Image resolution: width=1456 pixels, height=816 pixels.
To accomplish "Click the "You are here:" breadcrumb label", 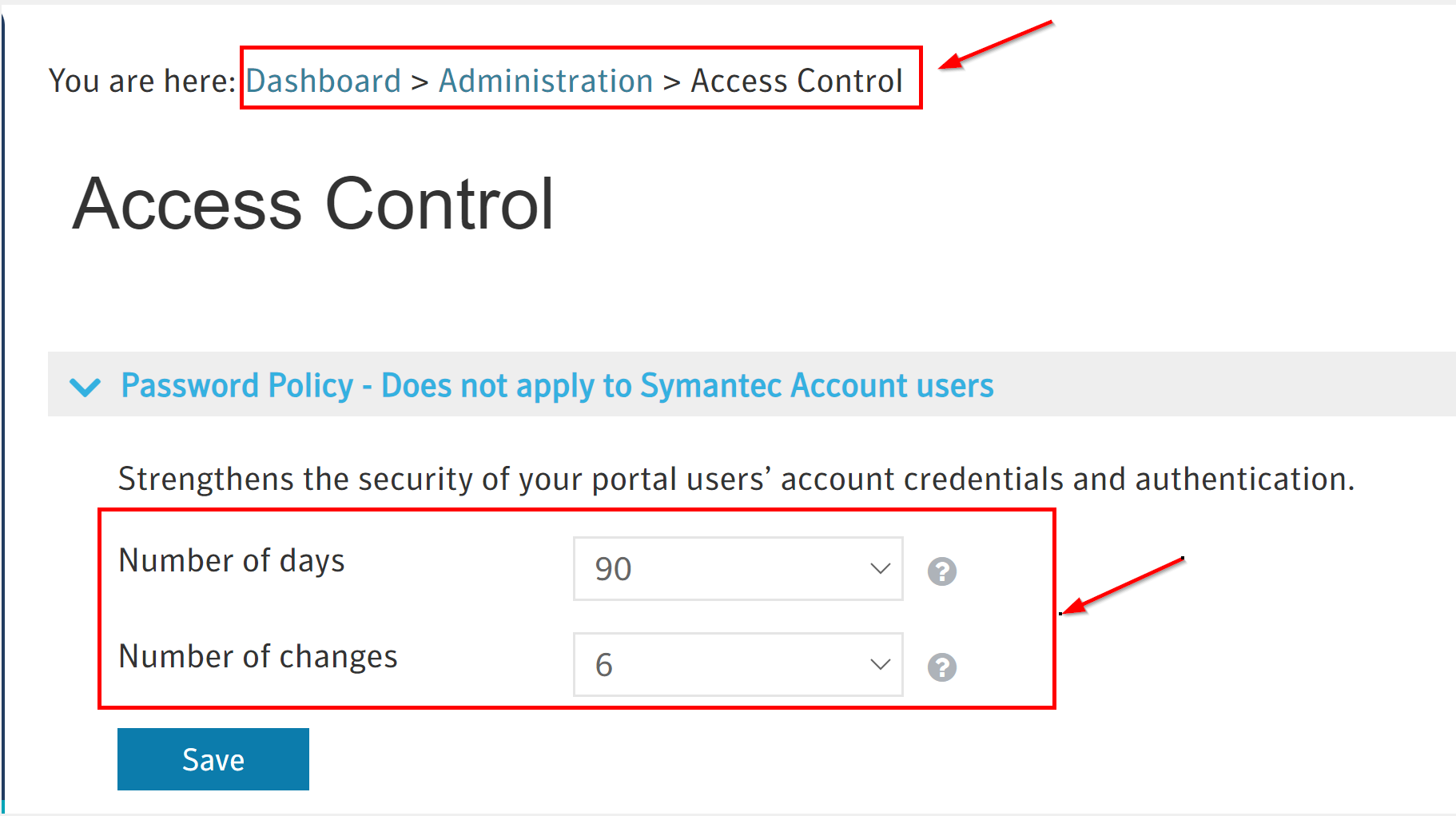I will pyautogui.click(x=141, y=81).
